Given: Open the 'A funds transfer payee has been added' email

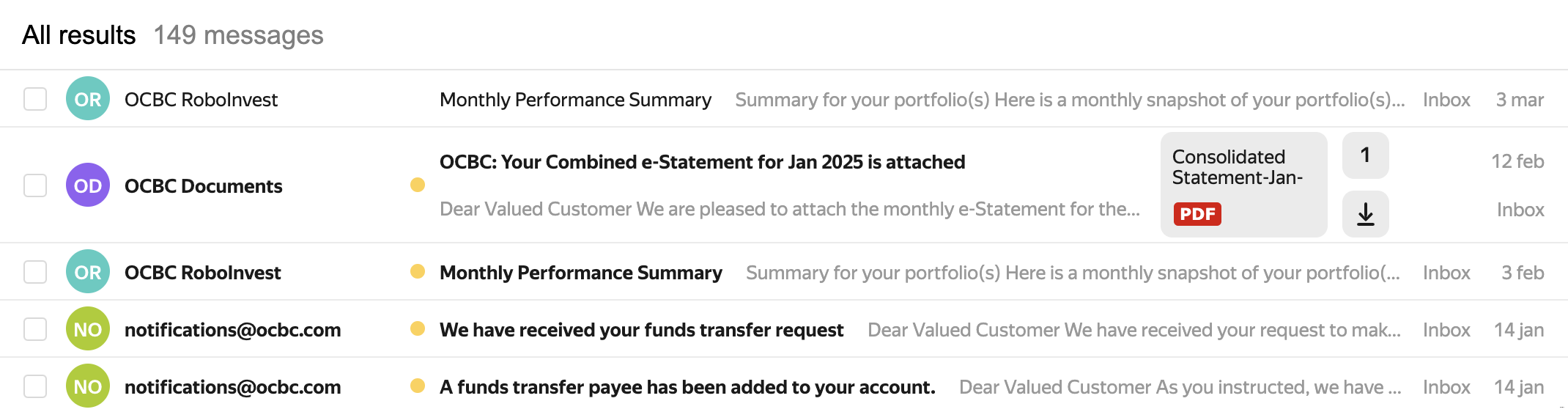Looking at the screenshot, I should pyautogui.click(x=687, y=387).
